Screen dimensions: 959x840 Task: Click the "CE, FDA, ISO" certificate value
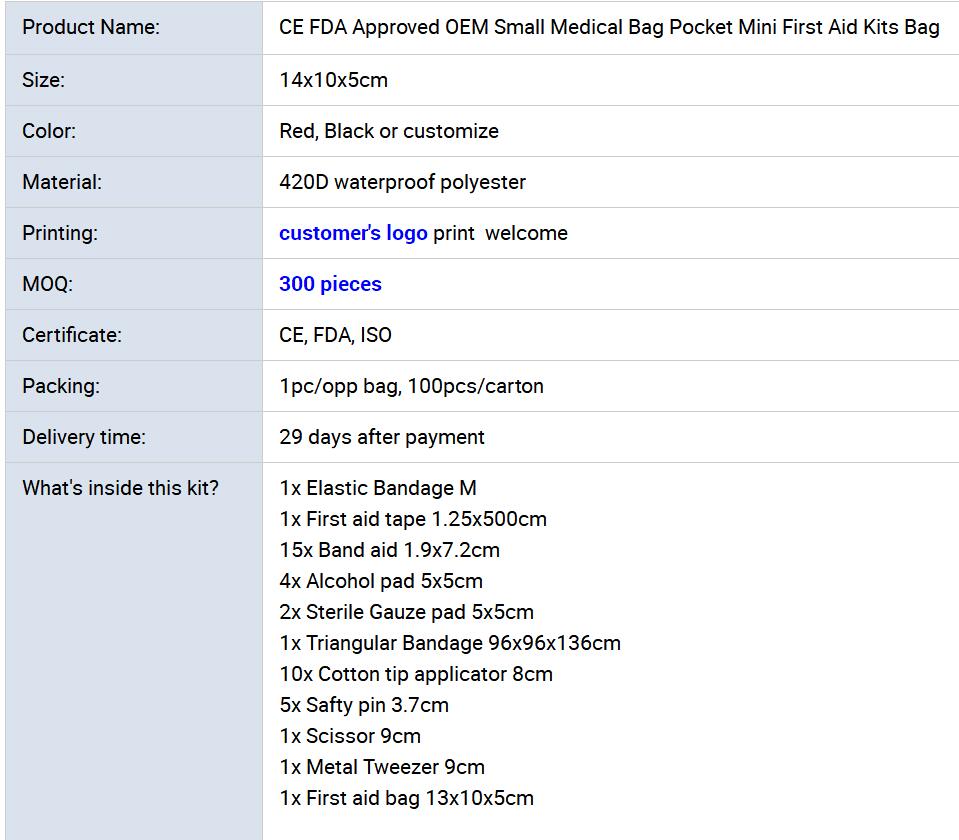pyautogui.click(x=335, y=335)
